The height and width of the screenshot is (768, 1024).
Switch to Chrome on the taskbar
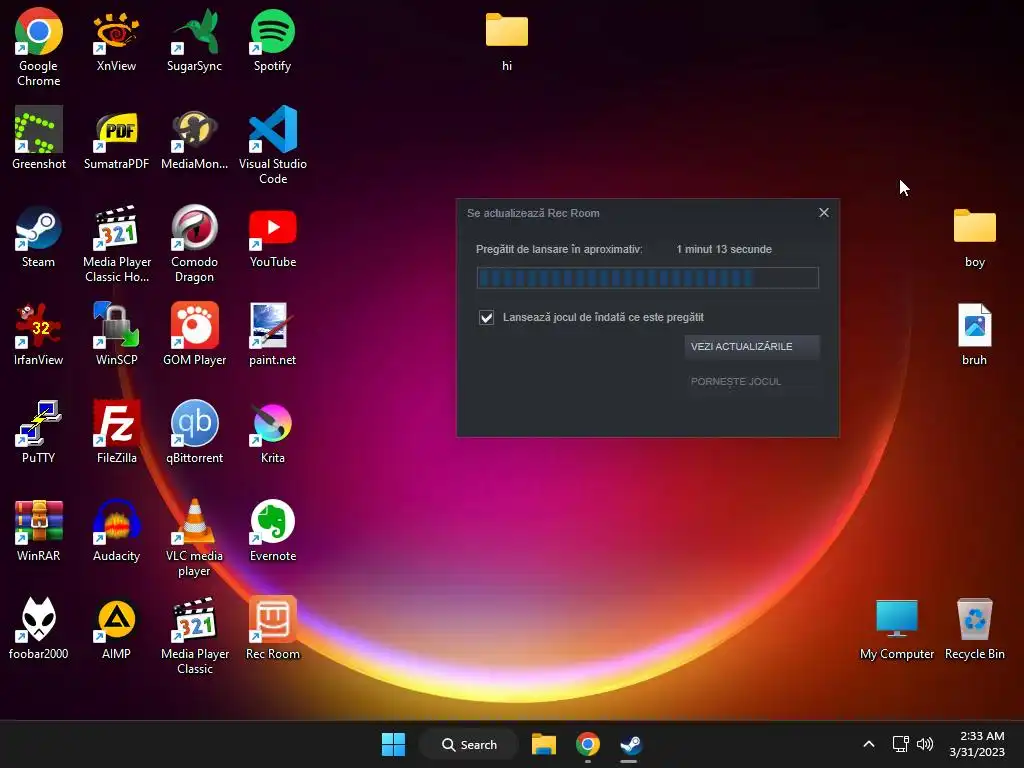[588, 744]
